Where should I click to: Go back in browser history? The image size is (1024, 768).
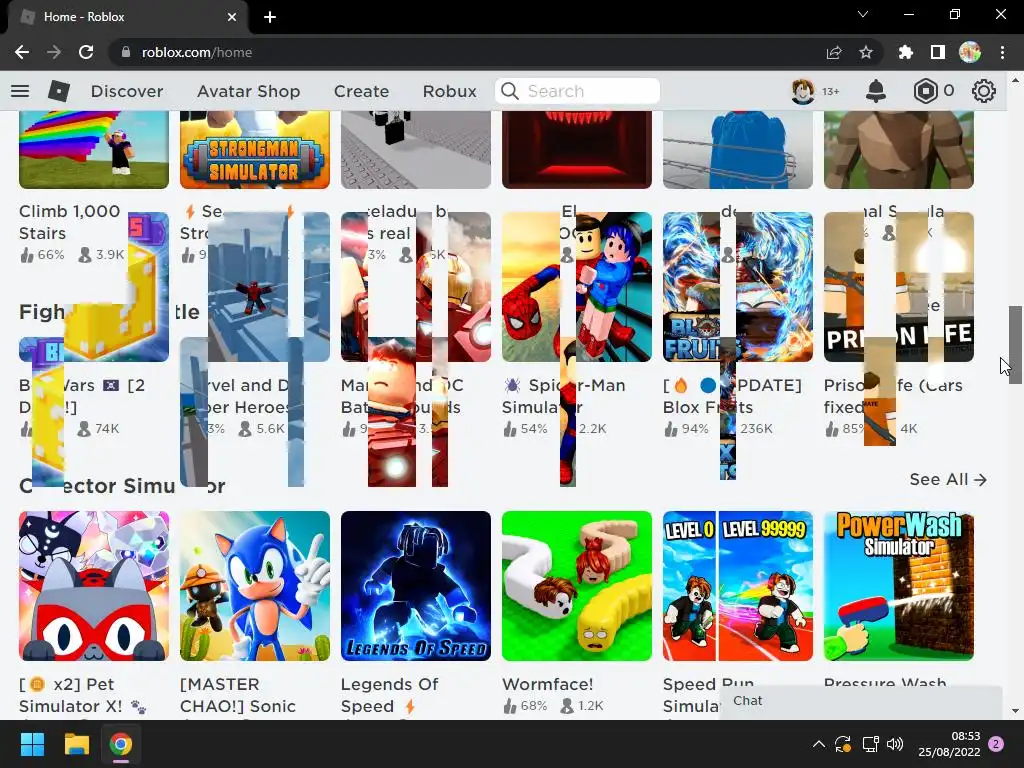[22, 52]
